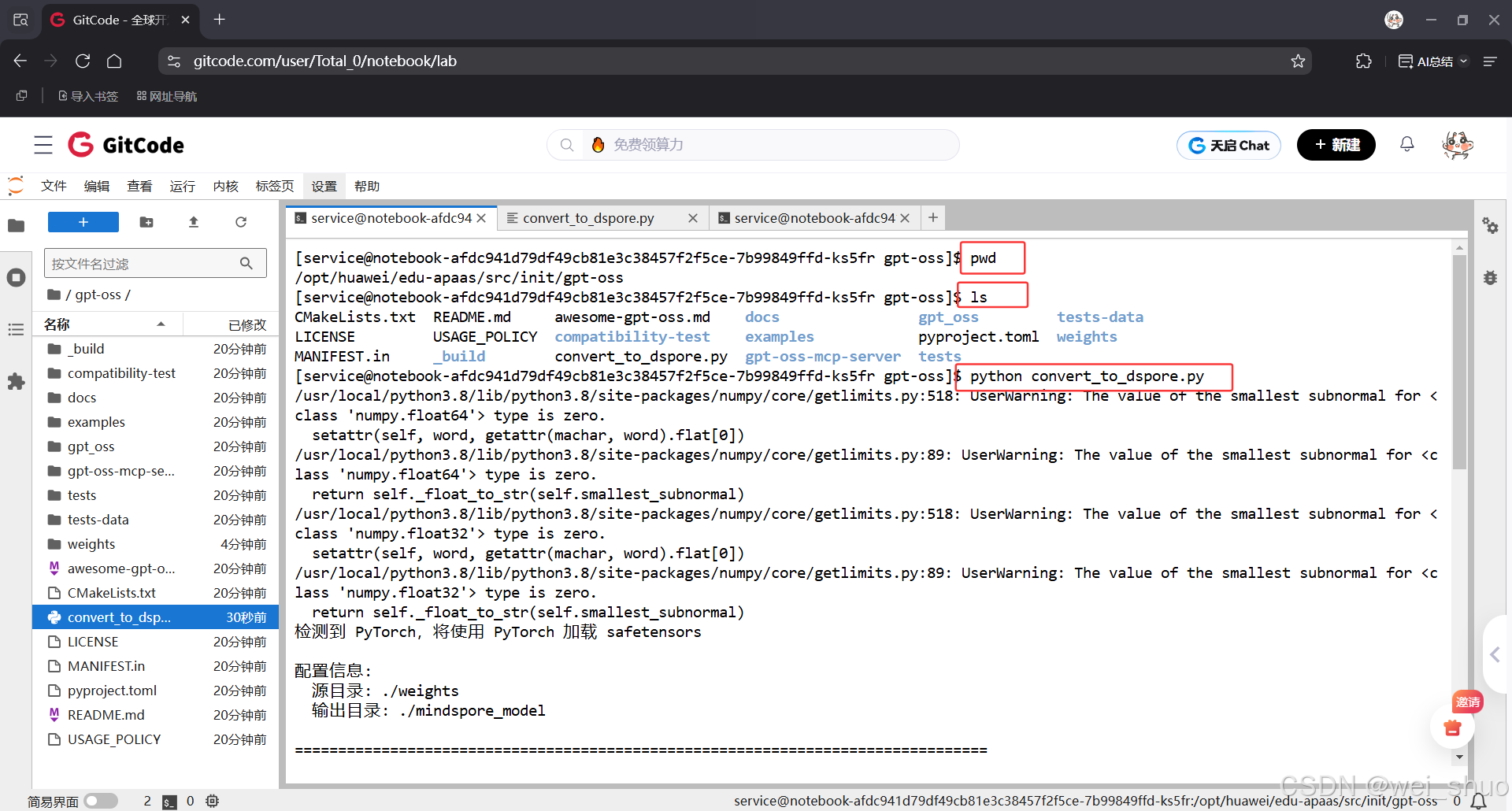
Task: Click the 网址导航 bookmark bar item
Action: pos(167,96)
